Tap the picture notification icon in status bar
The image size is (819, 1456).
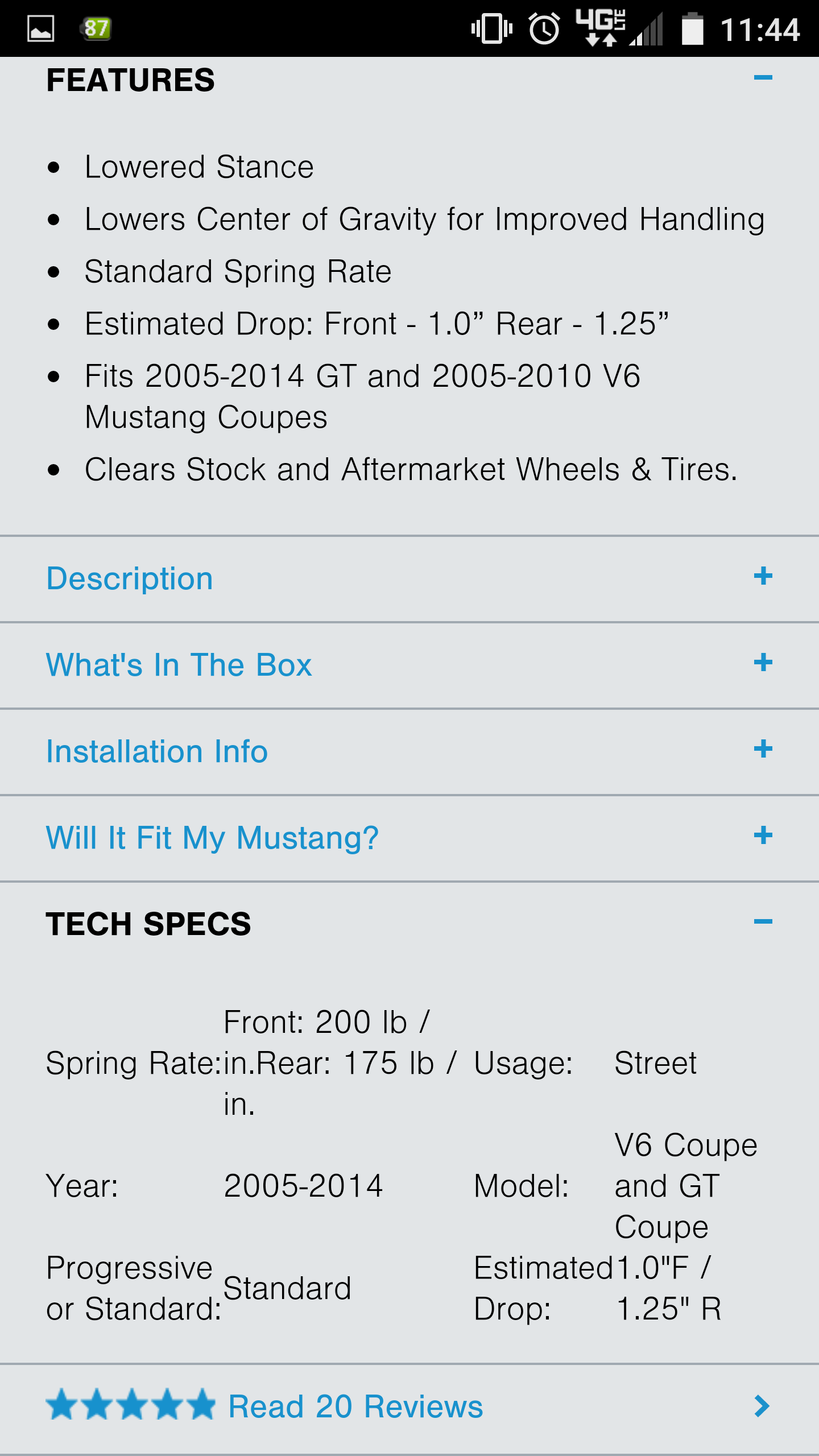pyautogui.click(x=41, y=28)
